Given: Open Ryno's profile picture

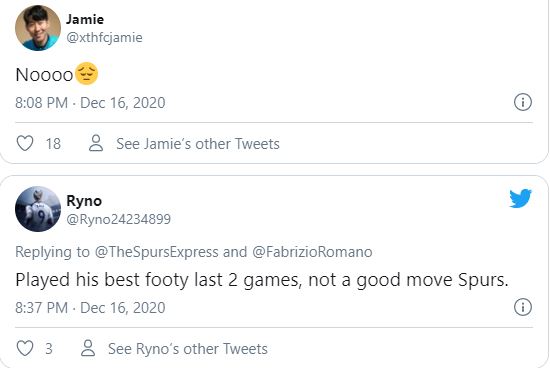Looking at the screenshot, I should 38,209.
